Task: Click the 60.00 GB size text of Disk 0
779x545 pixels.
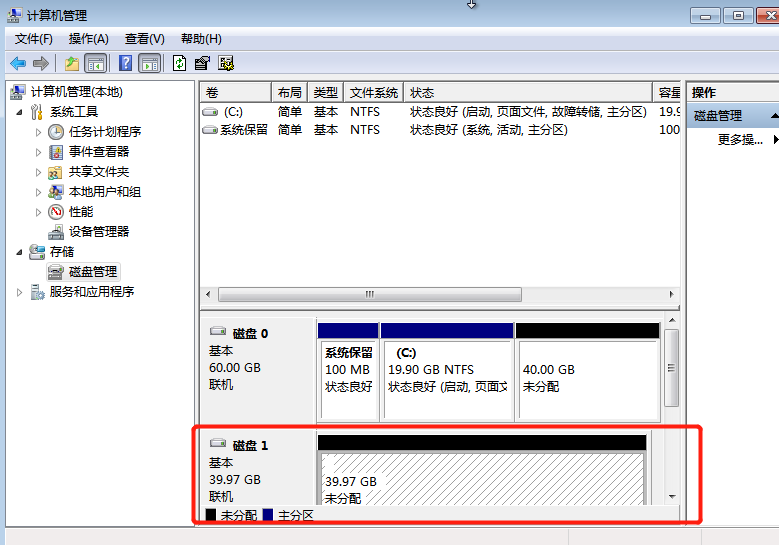Action: [235, 368]
